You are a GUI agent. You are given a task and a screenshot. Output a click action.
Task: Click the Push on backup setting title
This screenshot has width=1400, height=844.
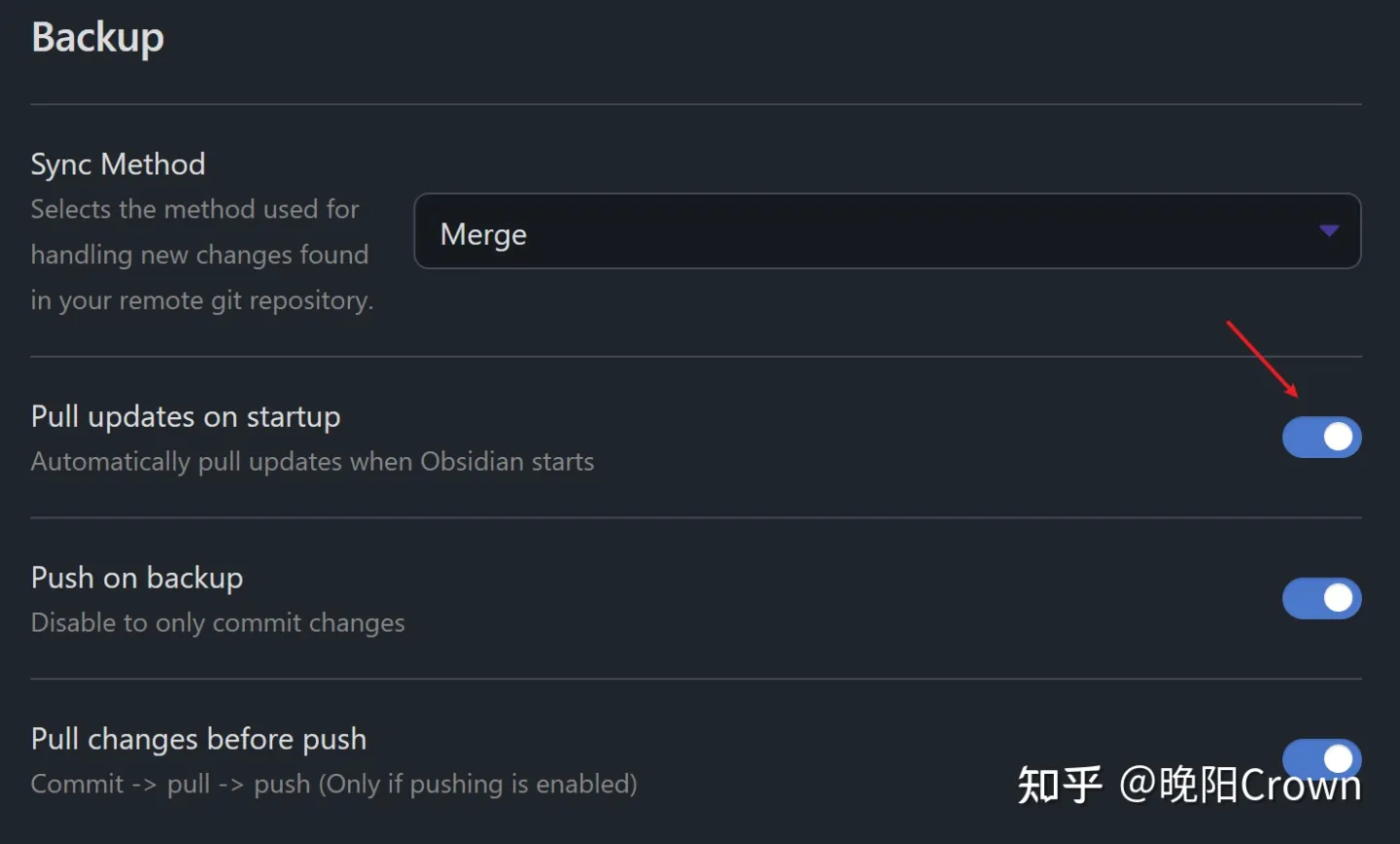[137, 579]
